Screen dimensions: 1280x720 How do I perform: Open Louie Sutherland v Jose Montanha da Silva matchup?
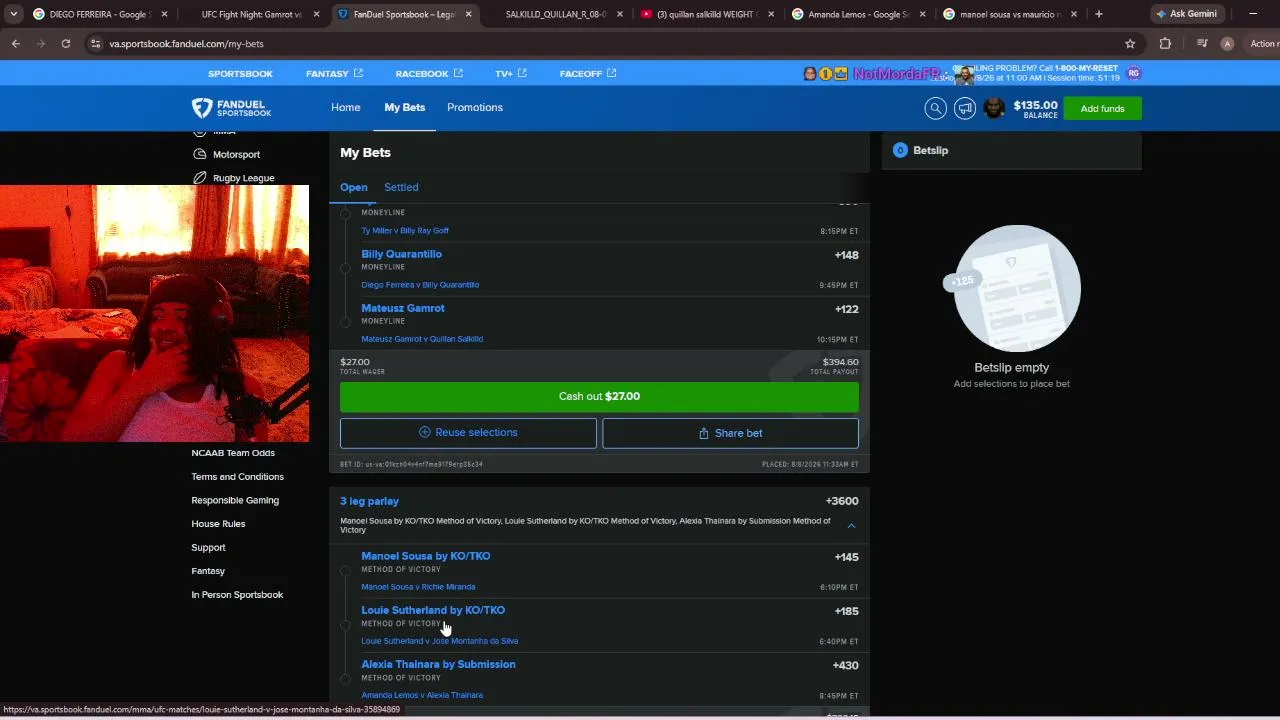tap(440, 641)
